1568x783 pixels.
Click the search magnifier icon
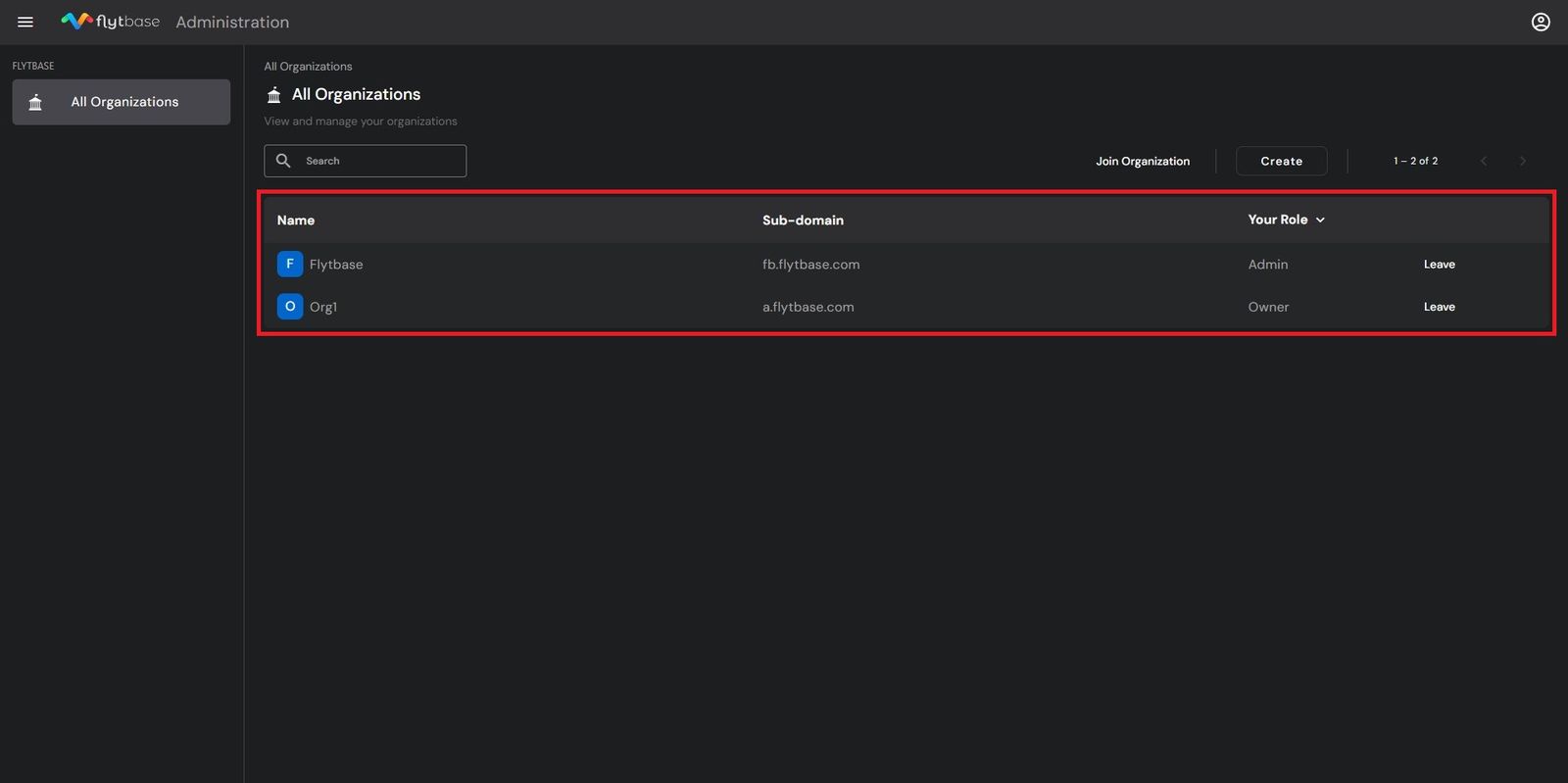pyautogui.click(x=283, y=161)
